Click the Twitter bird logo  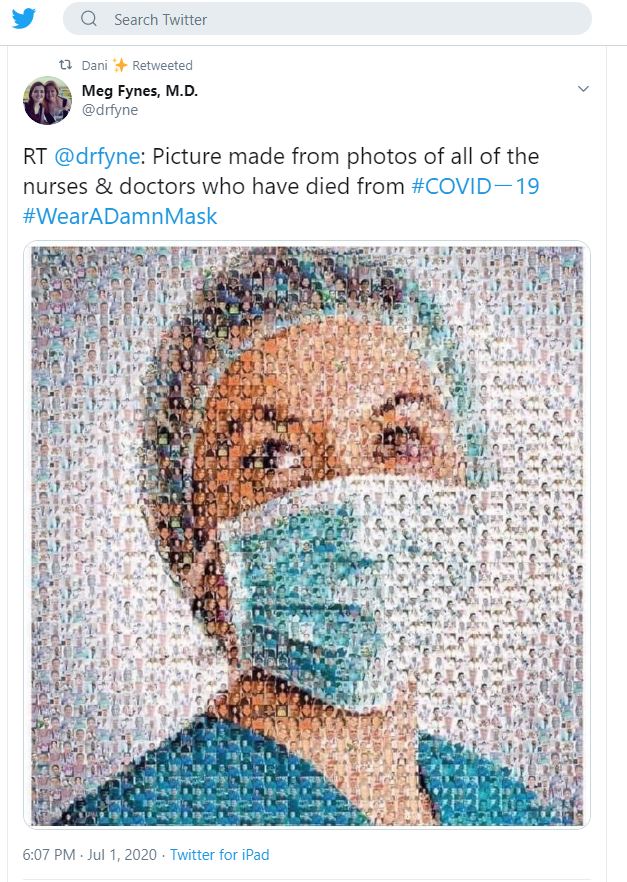(24, 18)
